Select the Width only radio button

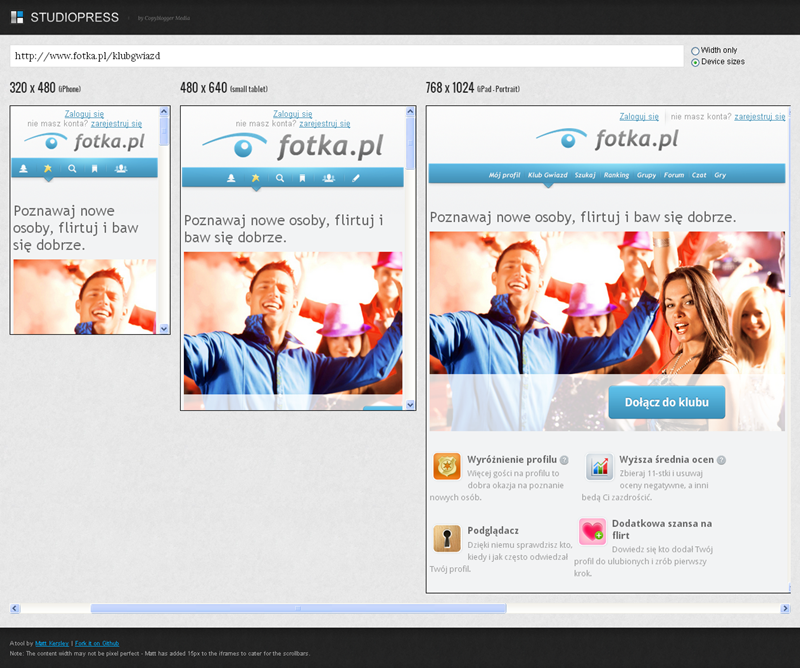click(696, 50)
